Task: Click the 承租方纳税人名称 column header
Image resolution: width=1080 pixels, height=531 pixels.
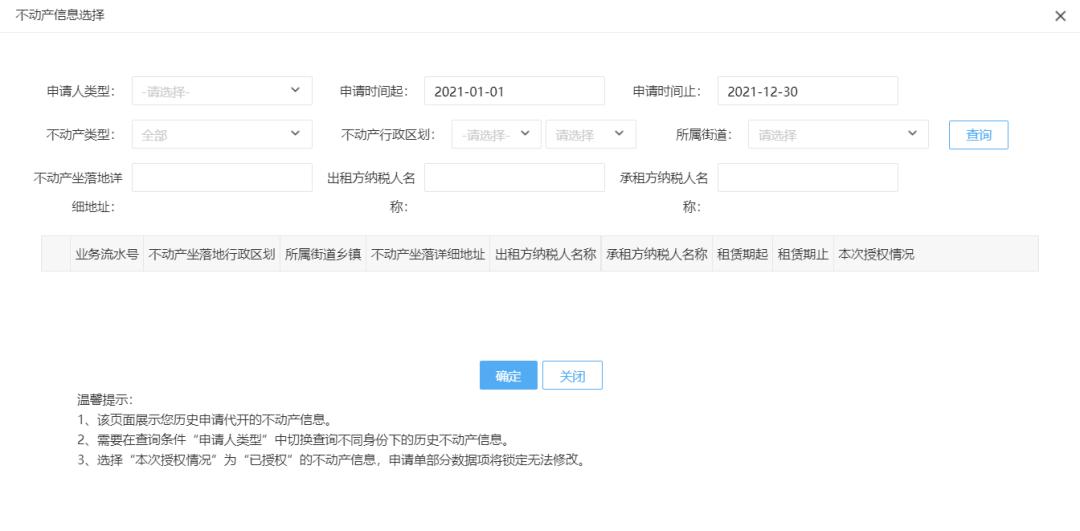Action: (657, 253)
